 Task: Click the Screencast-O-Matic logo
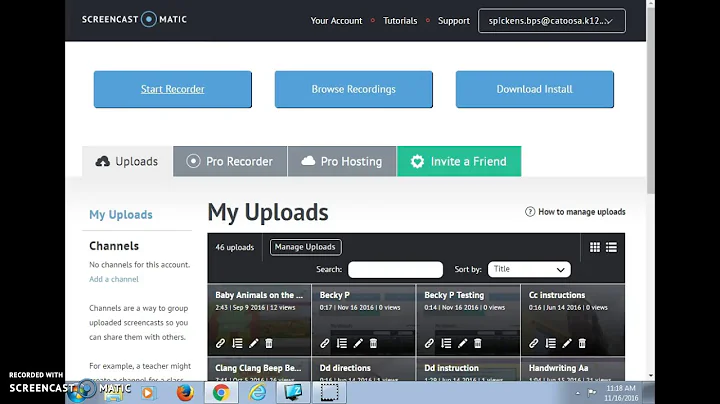[134, 19]
